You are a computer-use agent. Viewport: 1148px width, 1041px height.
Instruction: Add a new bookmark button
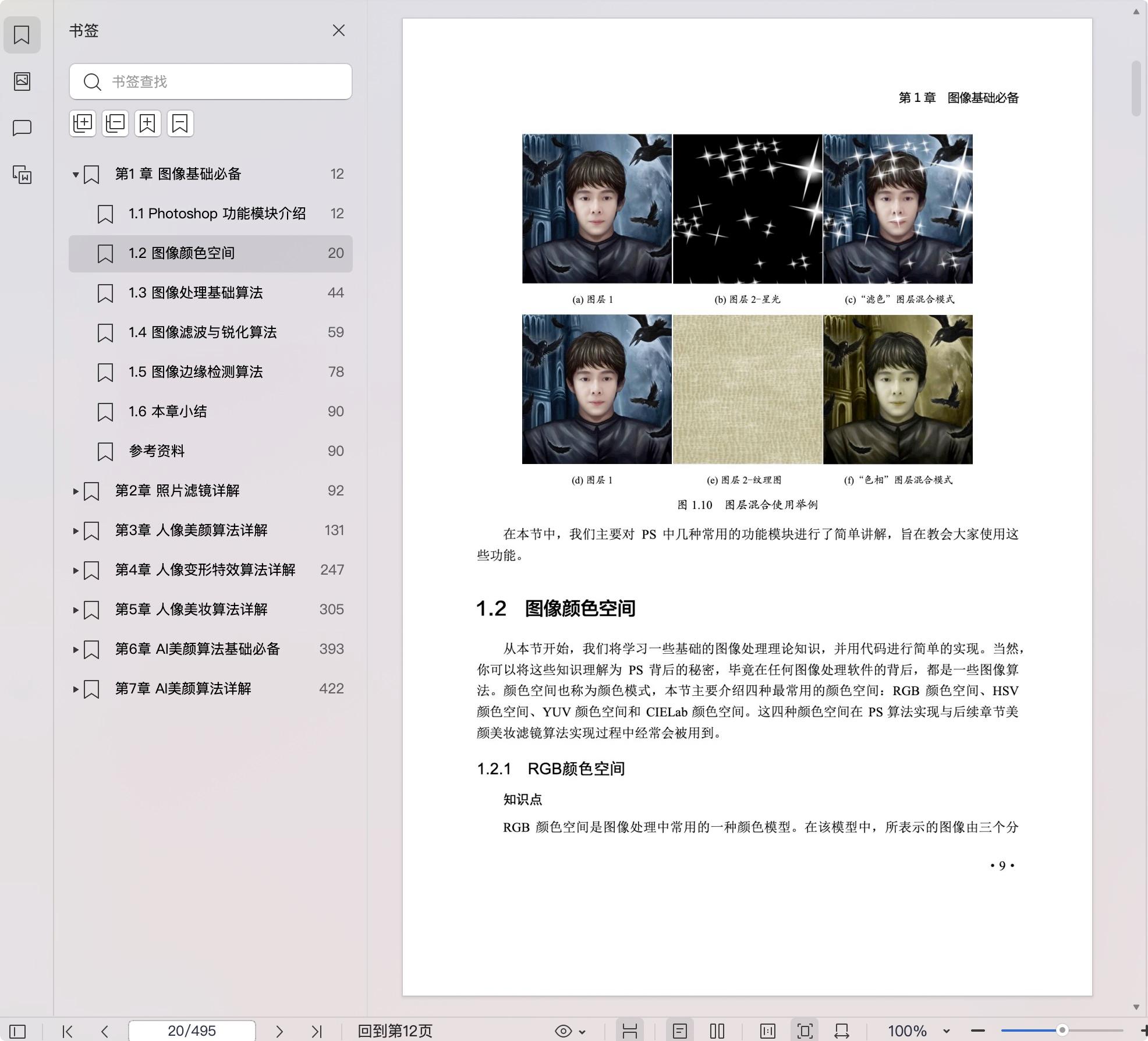pos(148,123)
